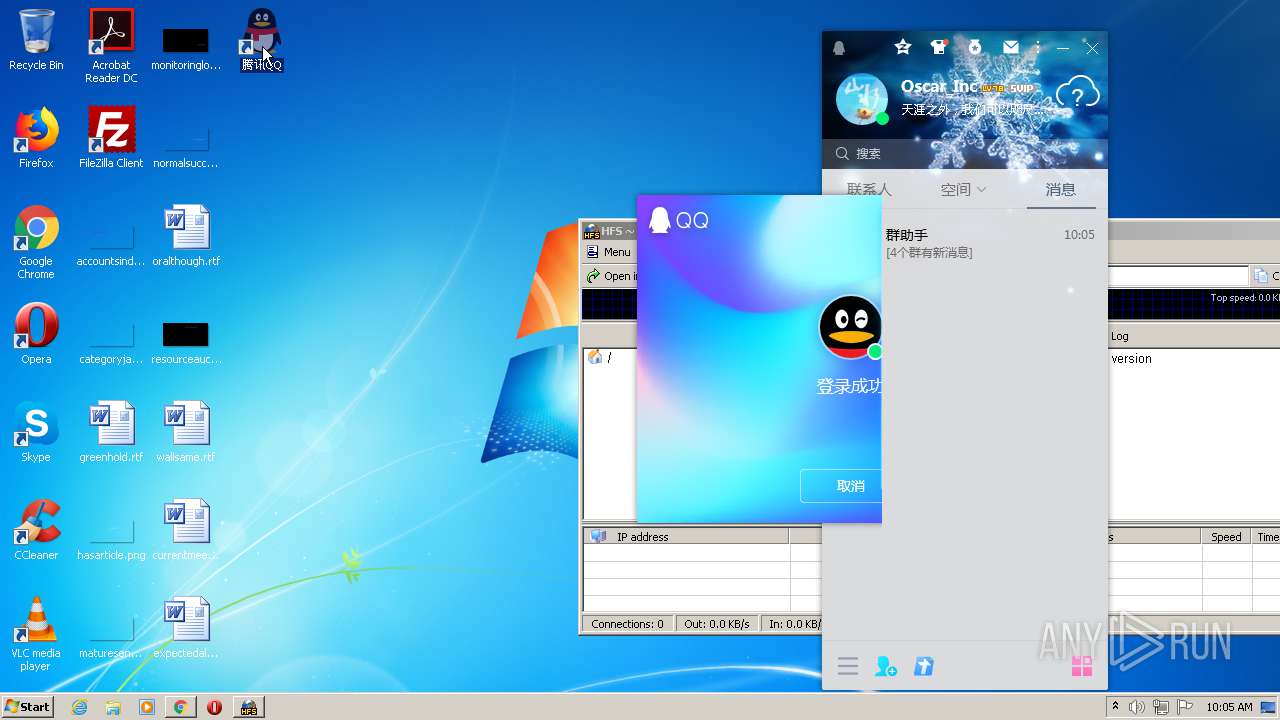The image size is (1280, 720).
Task: Open QQ Zone star icon in QQ header
Action: point(903,47)
